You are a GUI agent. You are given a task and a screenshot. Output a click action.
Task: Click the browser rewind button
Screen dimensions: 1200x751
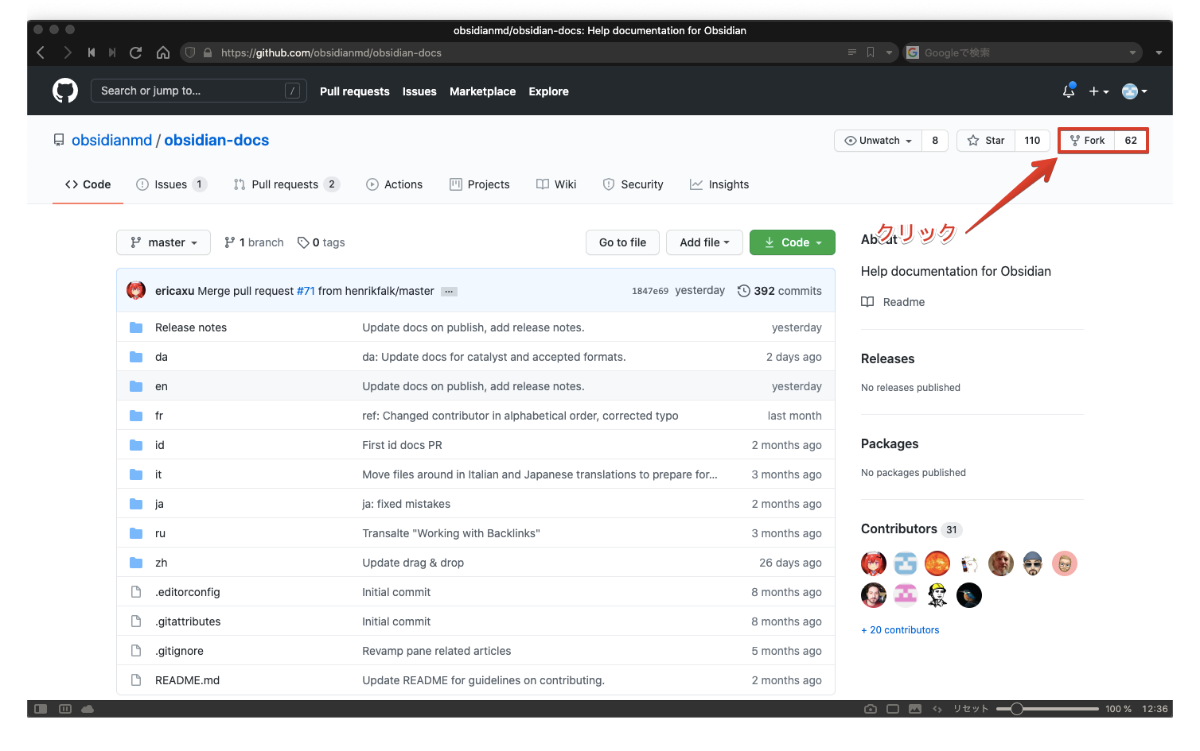(x=91, y=53)
